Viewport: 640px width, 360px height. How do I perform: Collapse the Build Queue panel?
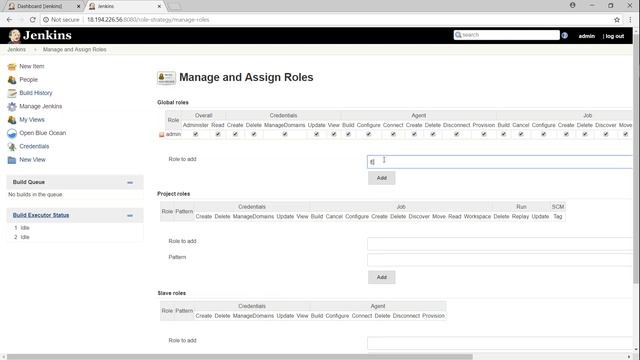tap(130, 182)
